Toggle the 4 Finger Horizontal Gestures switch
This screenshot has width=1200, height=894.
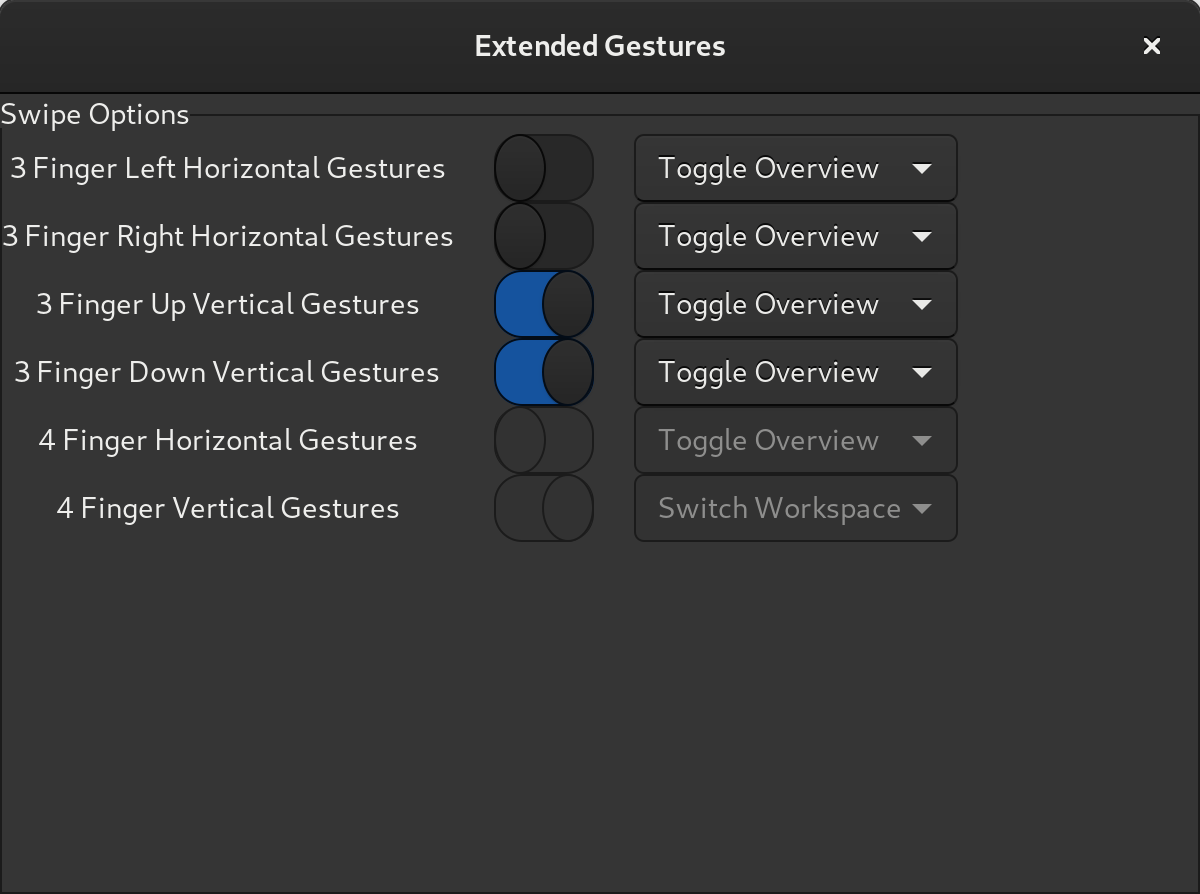544,440
